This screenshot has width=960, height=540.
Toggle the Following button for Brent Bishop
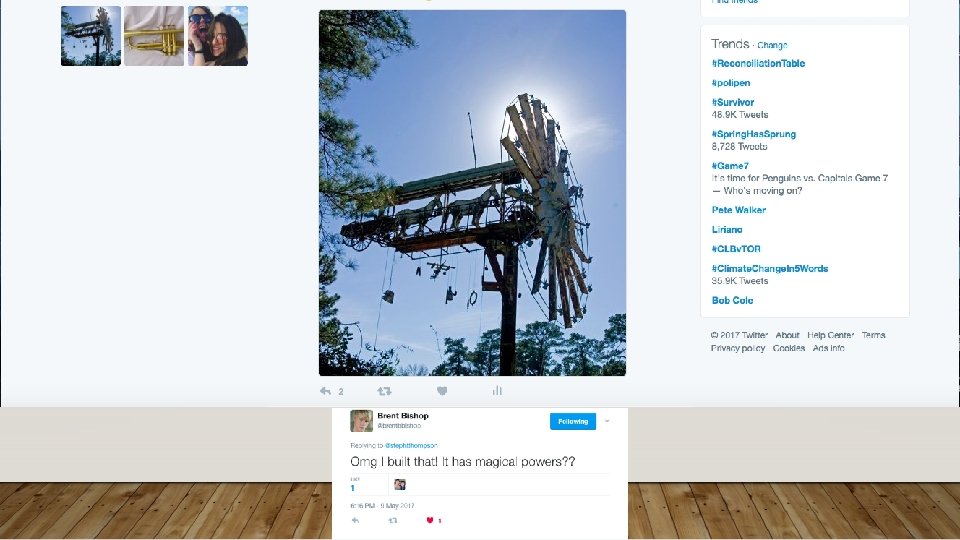pyautogui.click(x=572, y=421)
